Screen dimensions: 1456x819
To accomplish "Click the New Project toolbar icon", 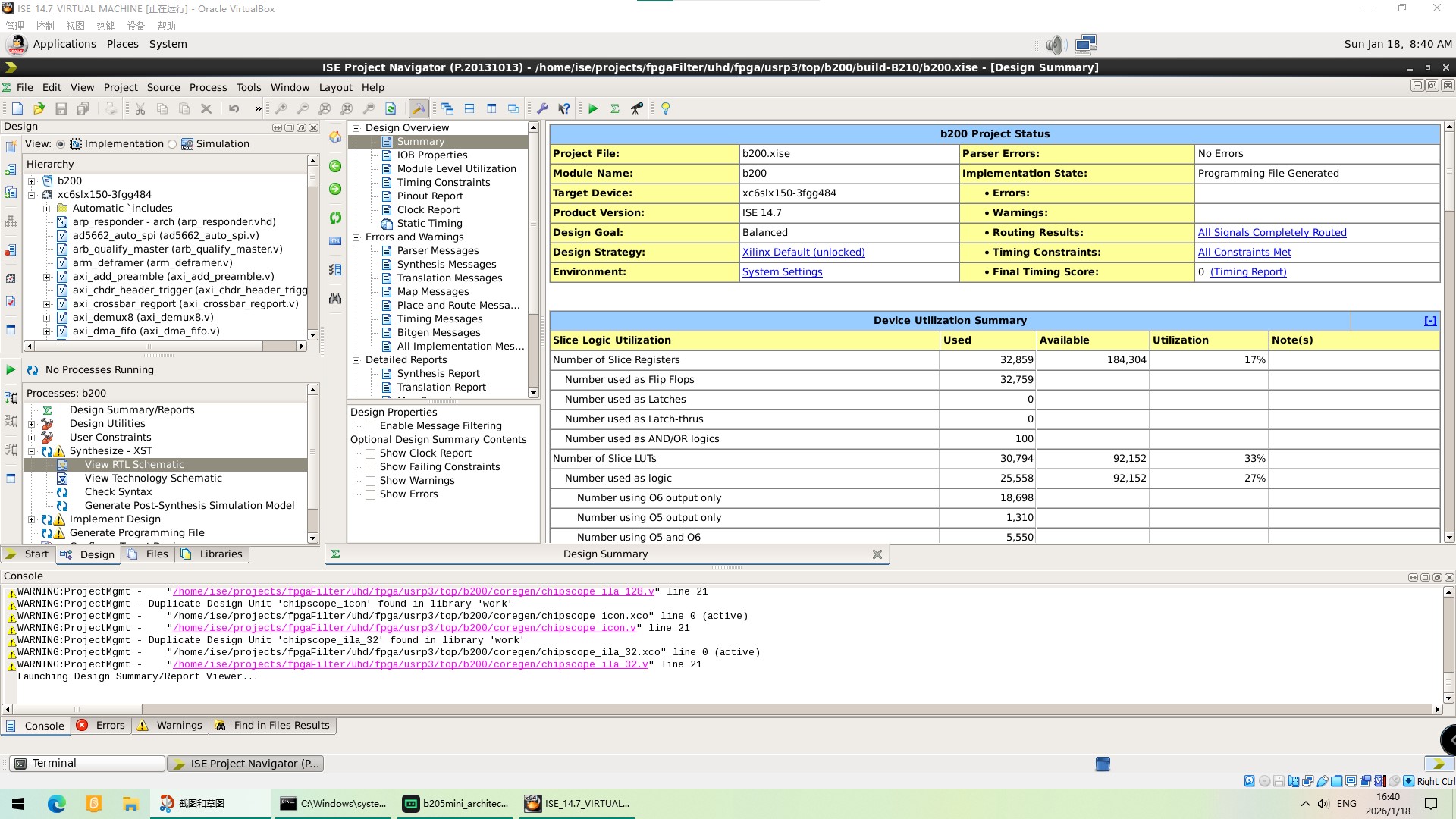I will pos(17,108).
